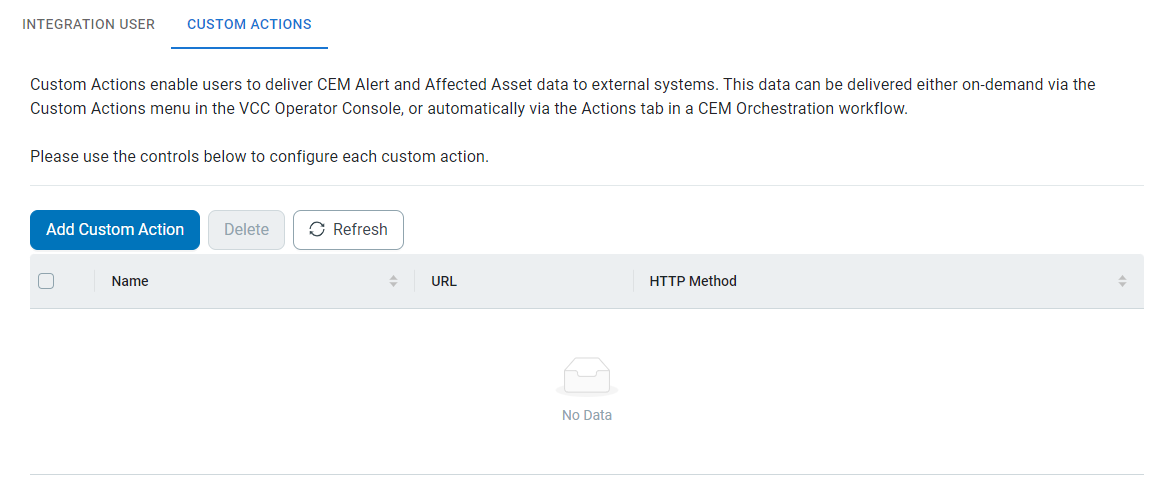Select the Custom Actions tab
Screen dimensions: 1165x496
(249, 24)
